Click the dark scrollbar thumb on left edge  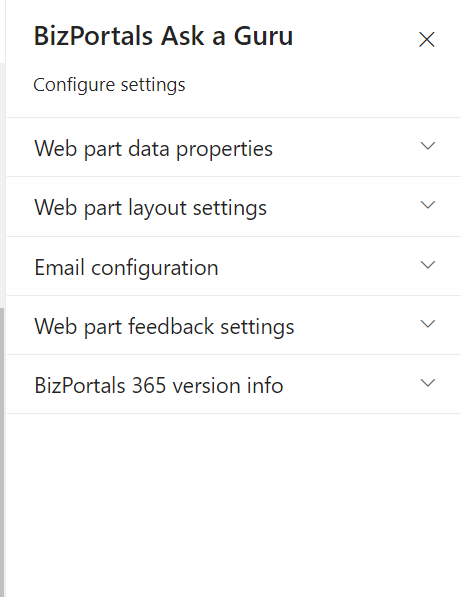(x=2, y=452)
